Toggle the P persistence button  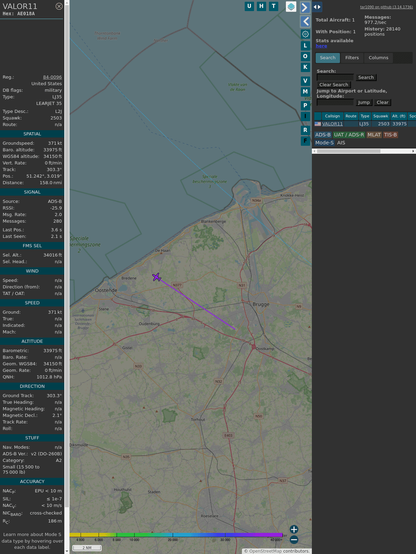pos(305,105)
